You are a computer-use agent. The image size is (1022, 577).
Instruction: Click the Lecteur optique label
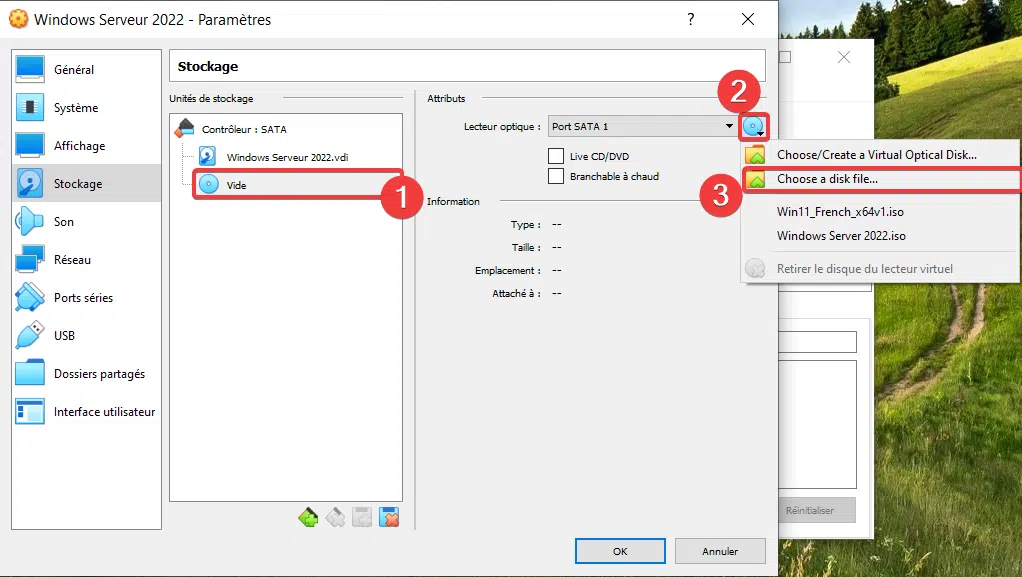[x=502, y=126]
